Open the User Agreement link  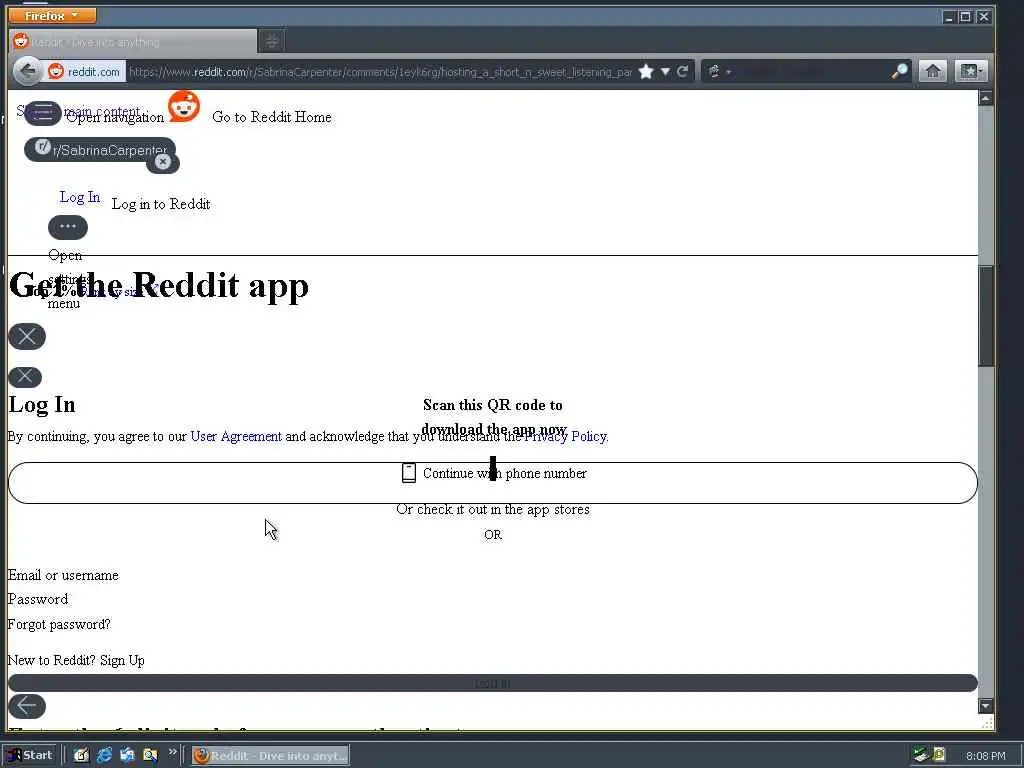[236, 436]
